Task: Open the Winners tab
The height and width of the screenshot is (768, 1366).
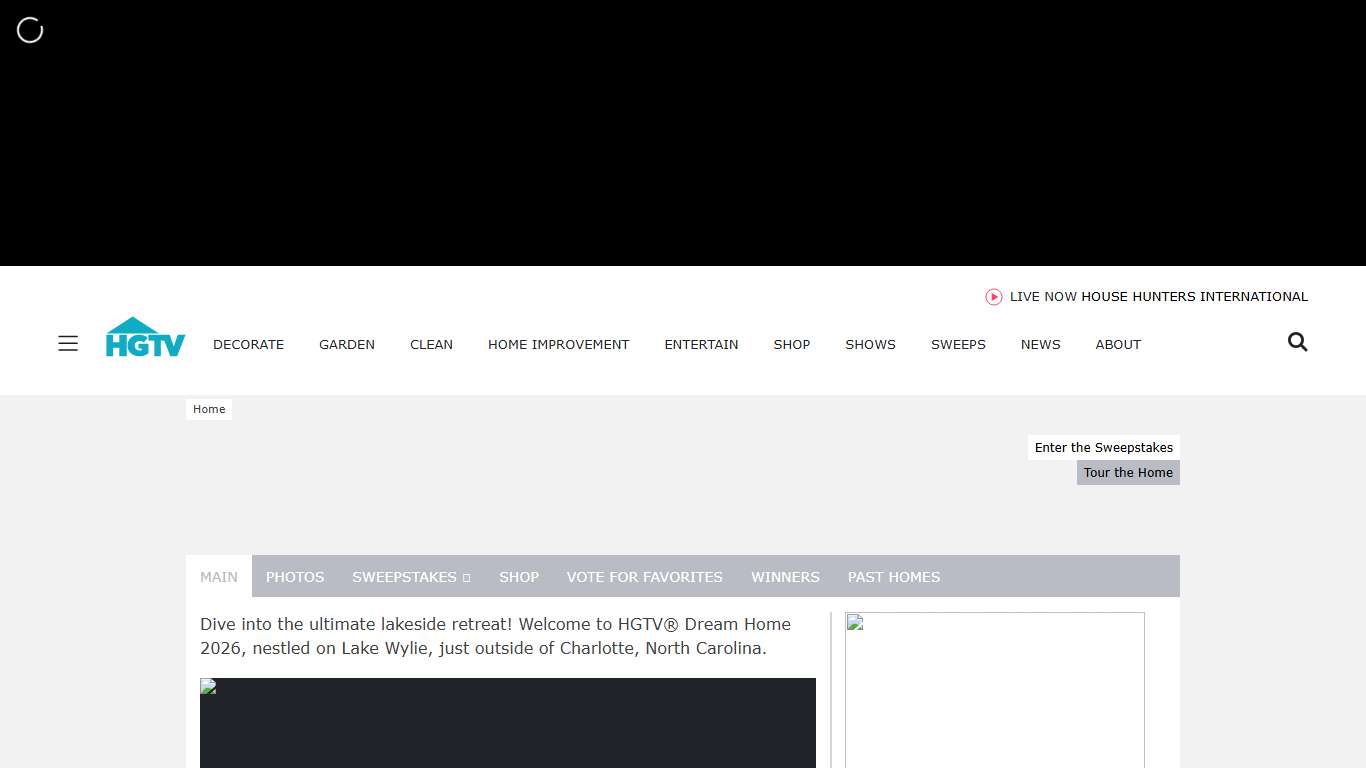Action: (785, 577)
